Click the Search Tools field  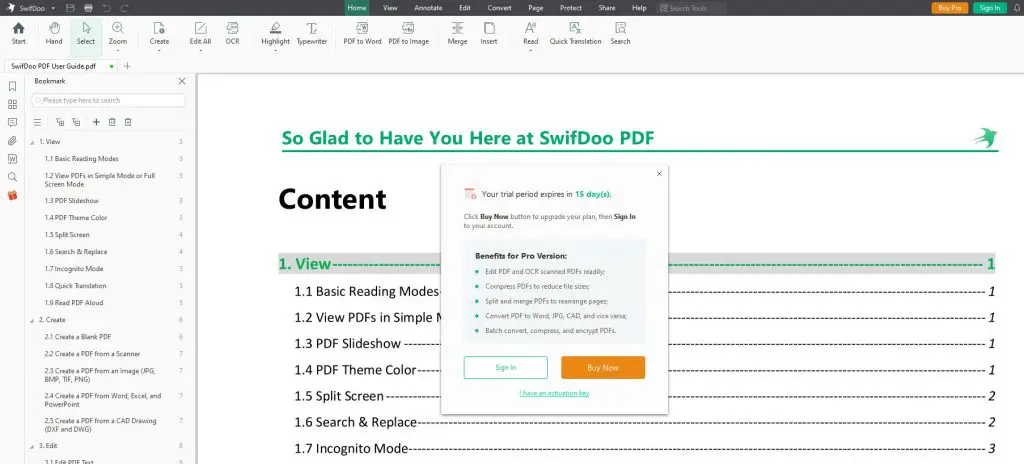coord(692,8)
